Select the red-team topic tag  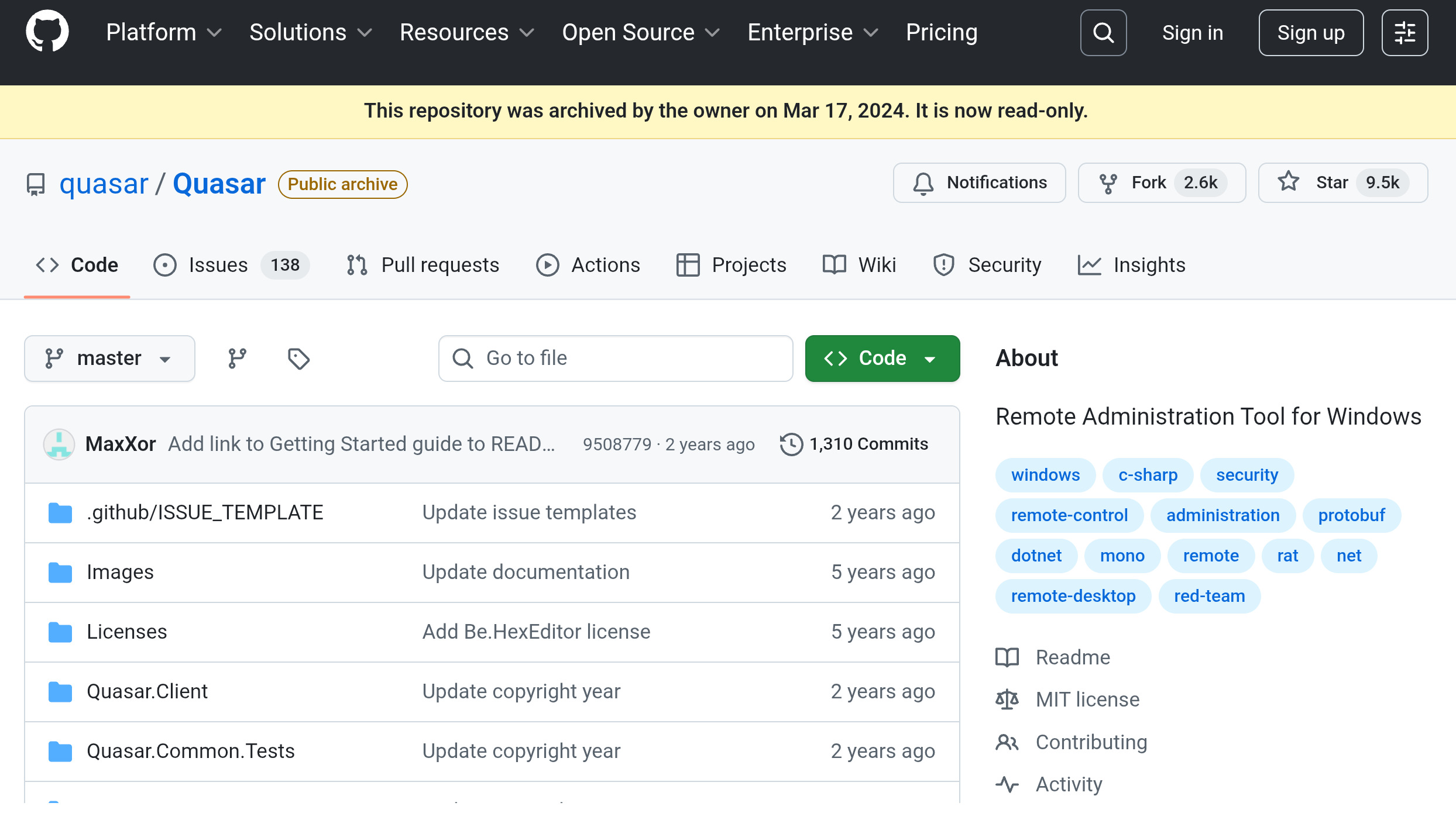coord(1209,596)
